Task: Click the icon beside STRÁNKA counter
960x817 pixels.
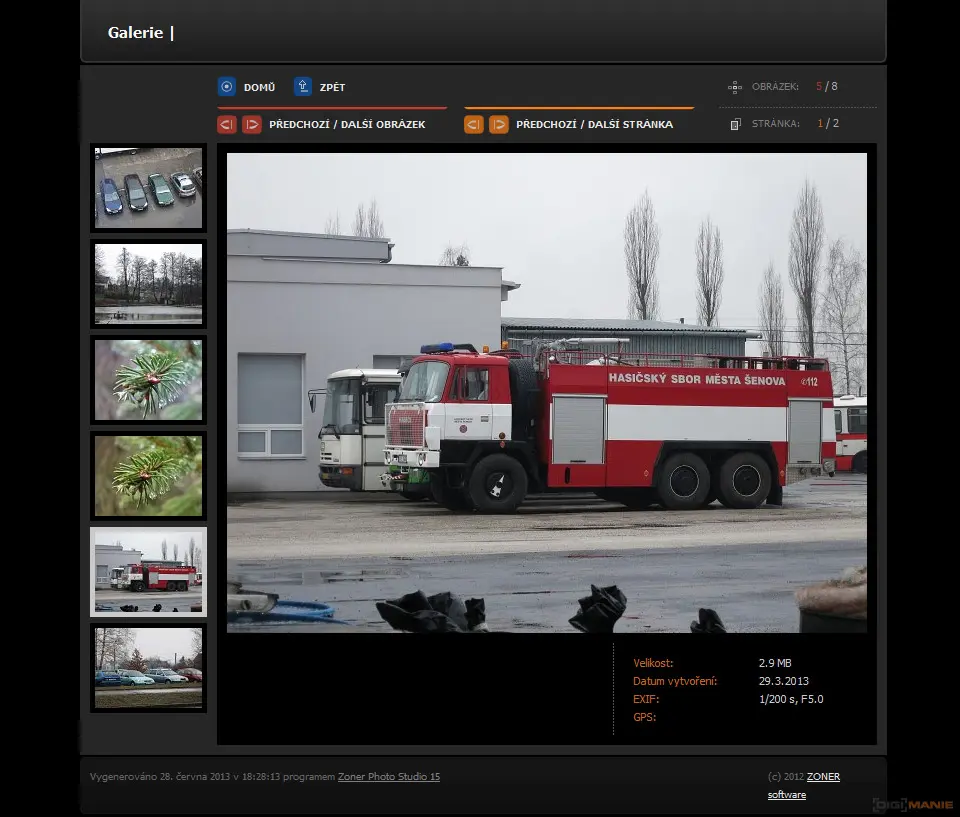Action: click(735, 125)
